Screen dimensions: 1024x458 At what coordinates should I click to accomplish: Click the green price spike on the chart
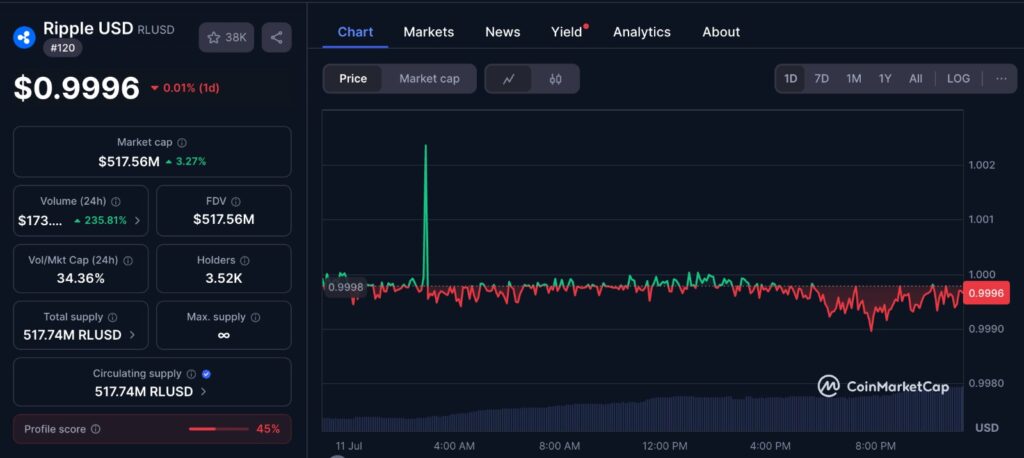pyautogui.click(x=426, y=214)
